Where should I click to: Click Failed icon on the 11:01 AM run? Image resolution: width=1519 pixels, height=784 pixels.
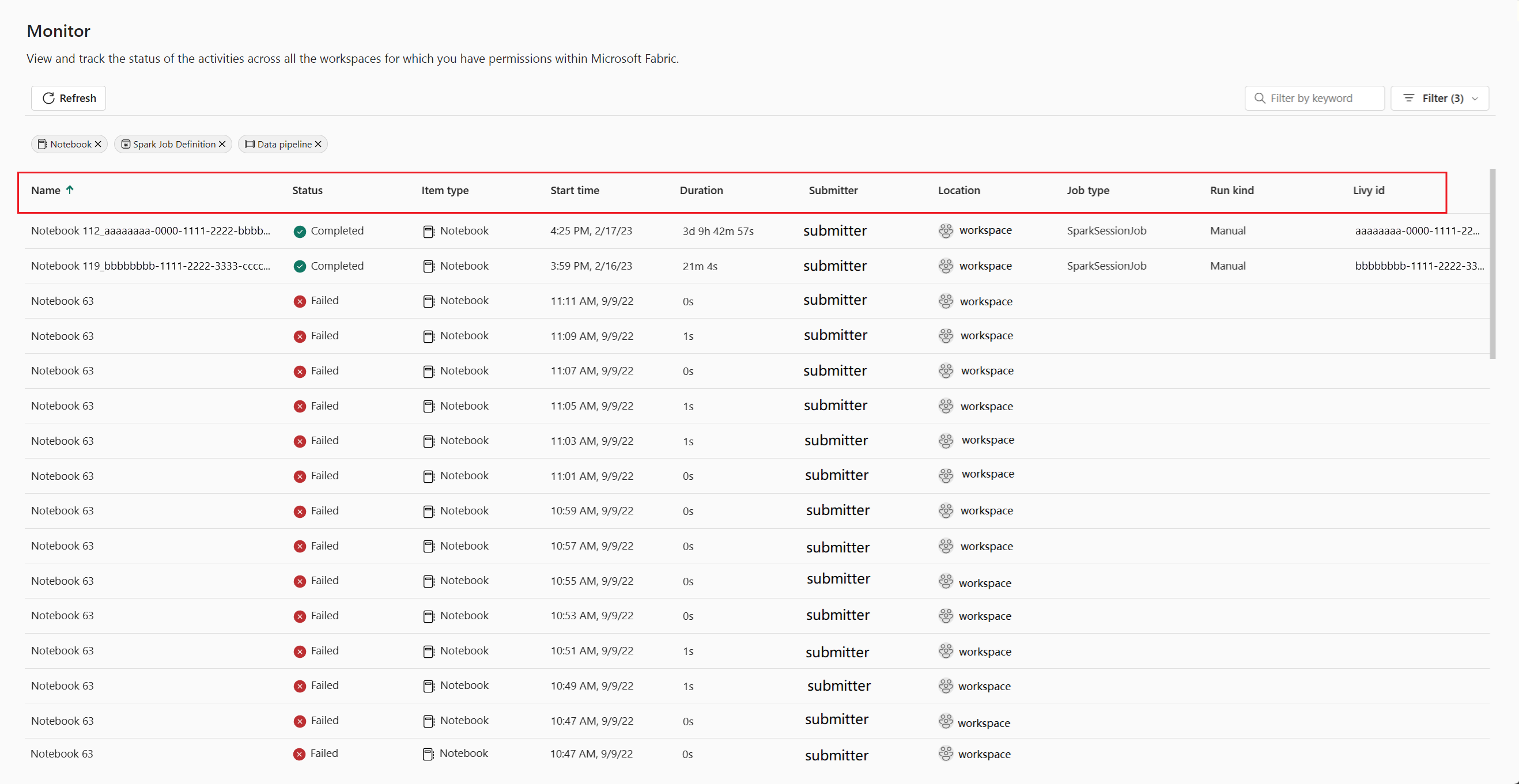point(300,476)
